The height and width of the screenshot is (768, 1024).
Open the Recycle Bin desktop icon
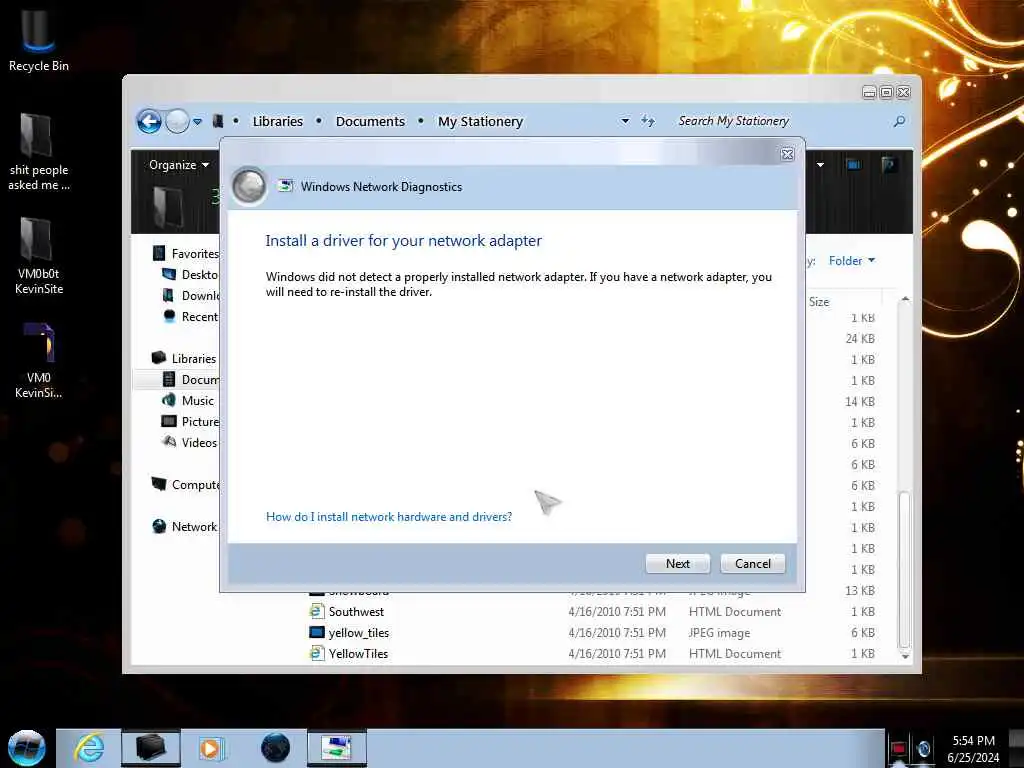[38, 39]
